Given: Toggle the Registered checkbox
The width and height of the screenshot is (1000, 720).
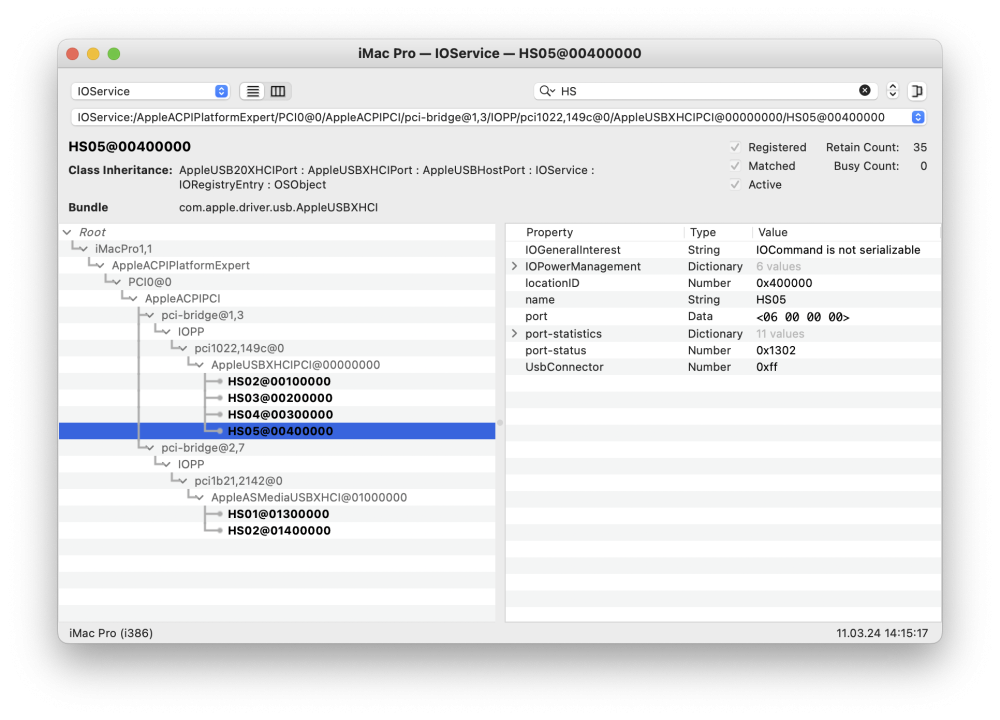Looking at the screenshot, I should click(x=735, y=147).
